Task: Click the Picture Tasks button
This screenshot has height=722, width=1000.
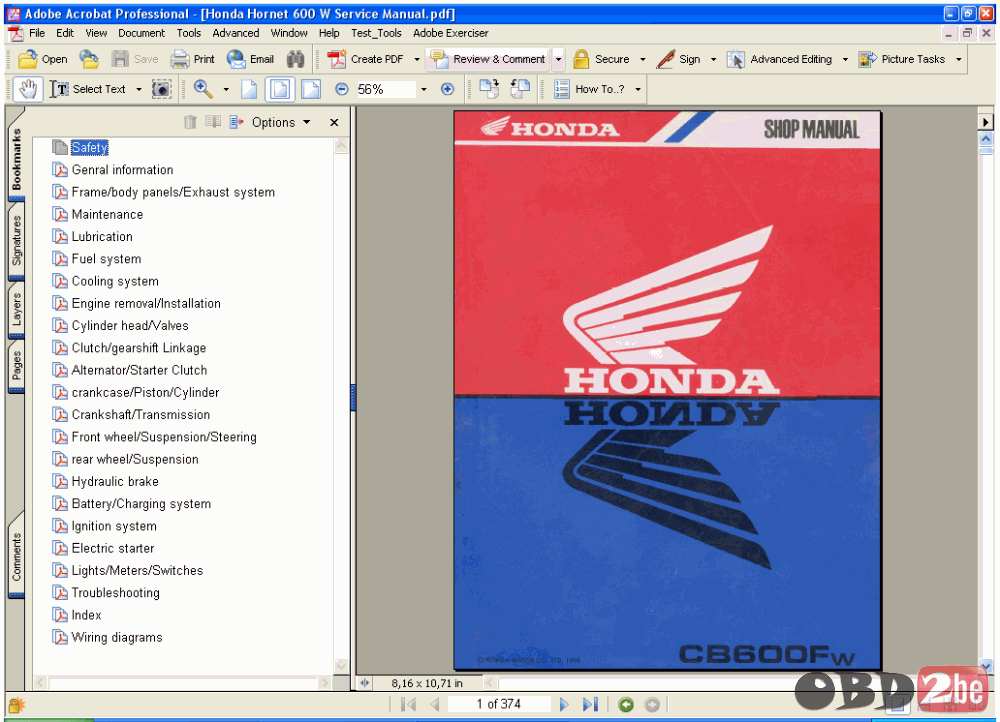Action: 902,59
